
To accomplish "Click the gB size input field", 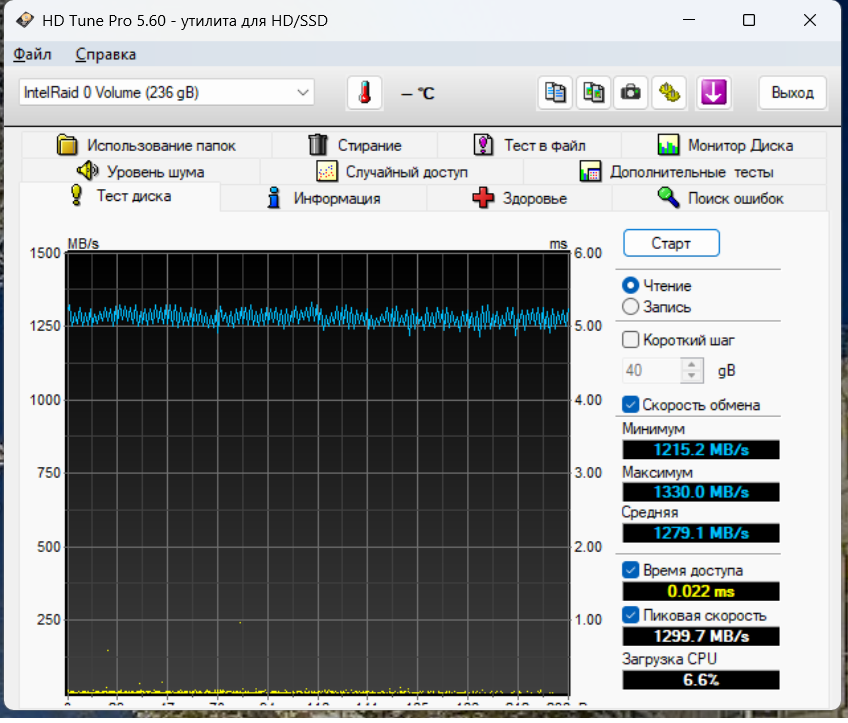I will click(x=651, y=370).
